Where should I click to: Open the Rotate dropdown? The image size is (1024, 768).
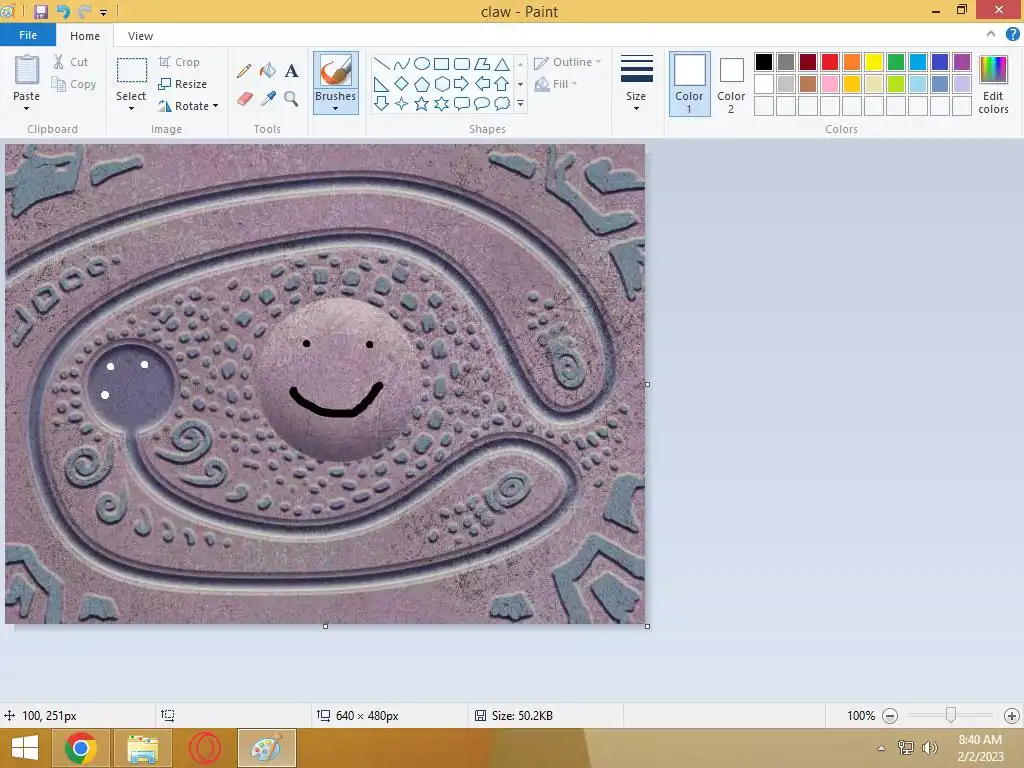coord(216,106)
